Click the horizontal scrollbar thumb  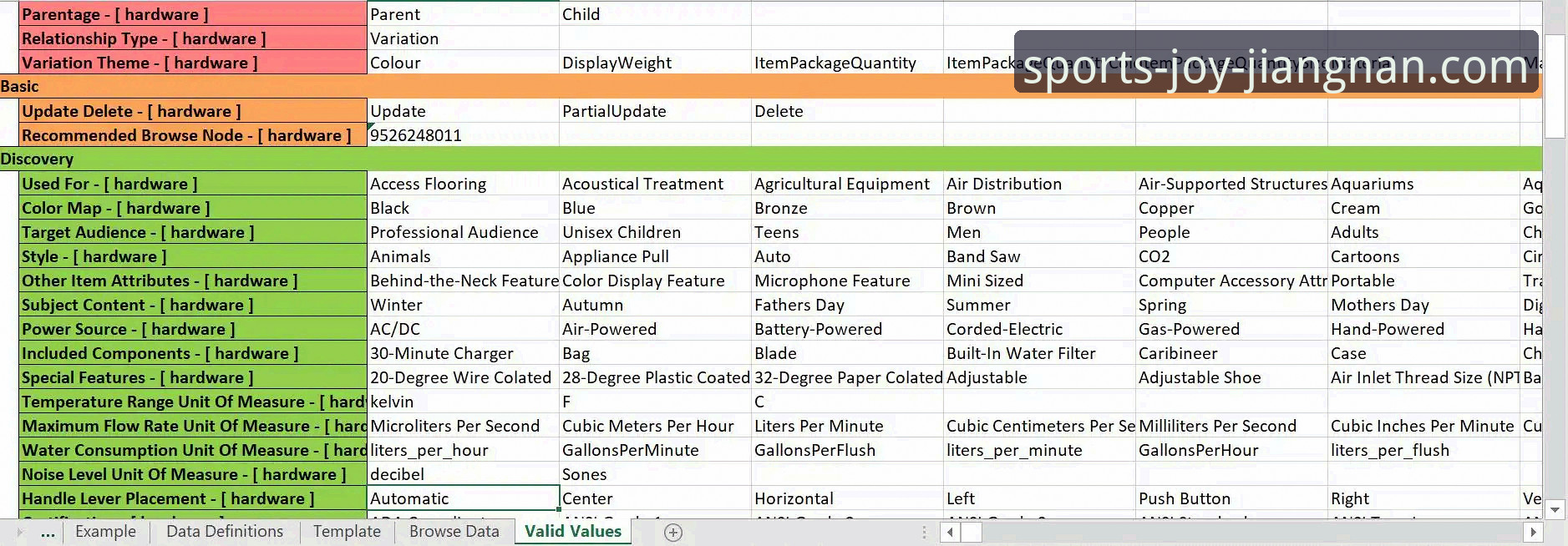coord(971,533)
